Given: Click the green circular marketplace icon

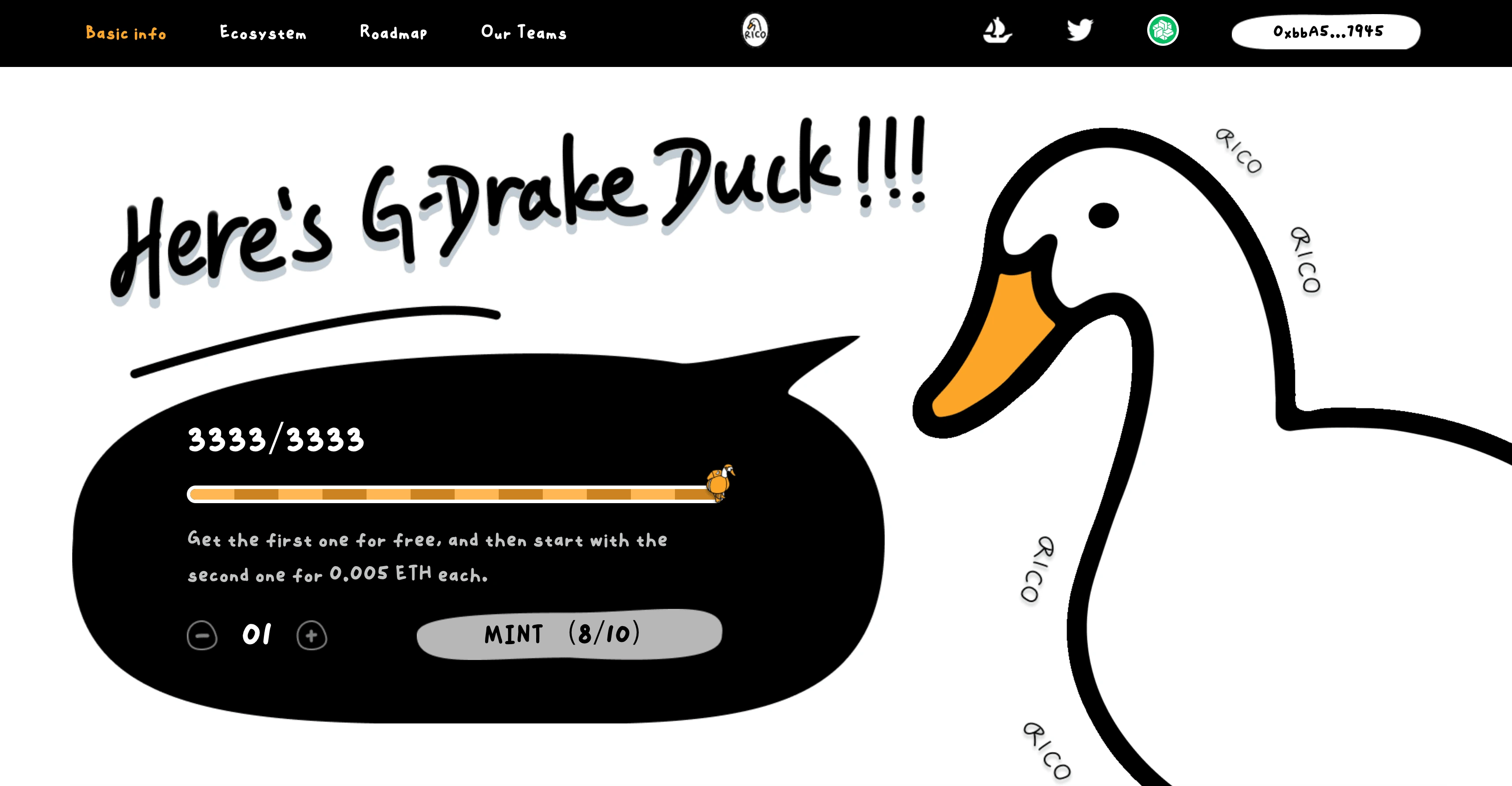Looking at the screenshot, I should coord(1162,30).
